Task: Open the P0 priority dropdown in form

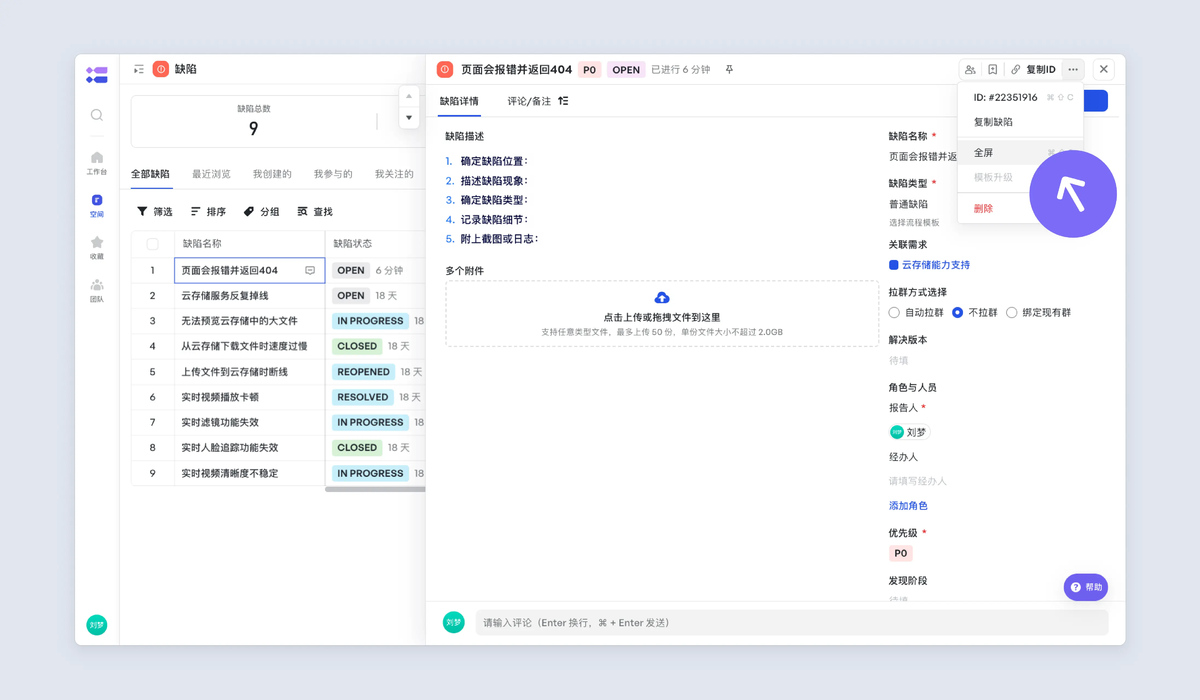Action: [901, 553]
